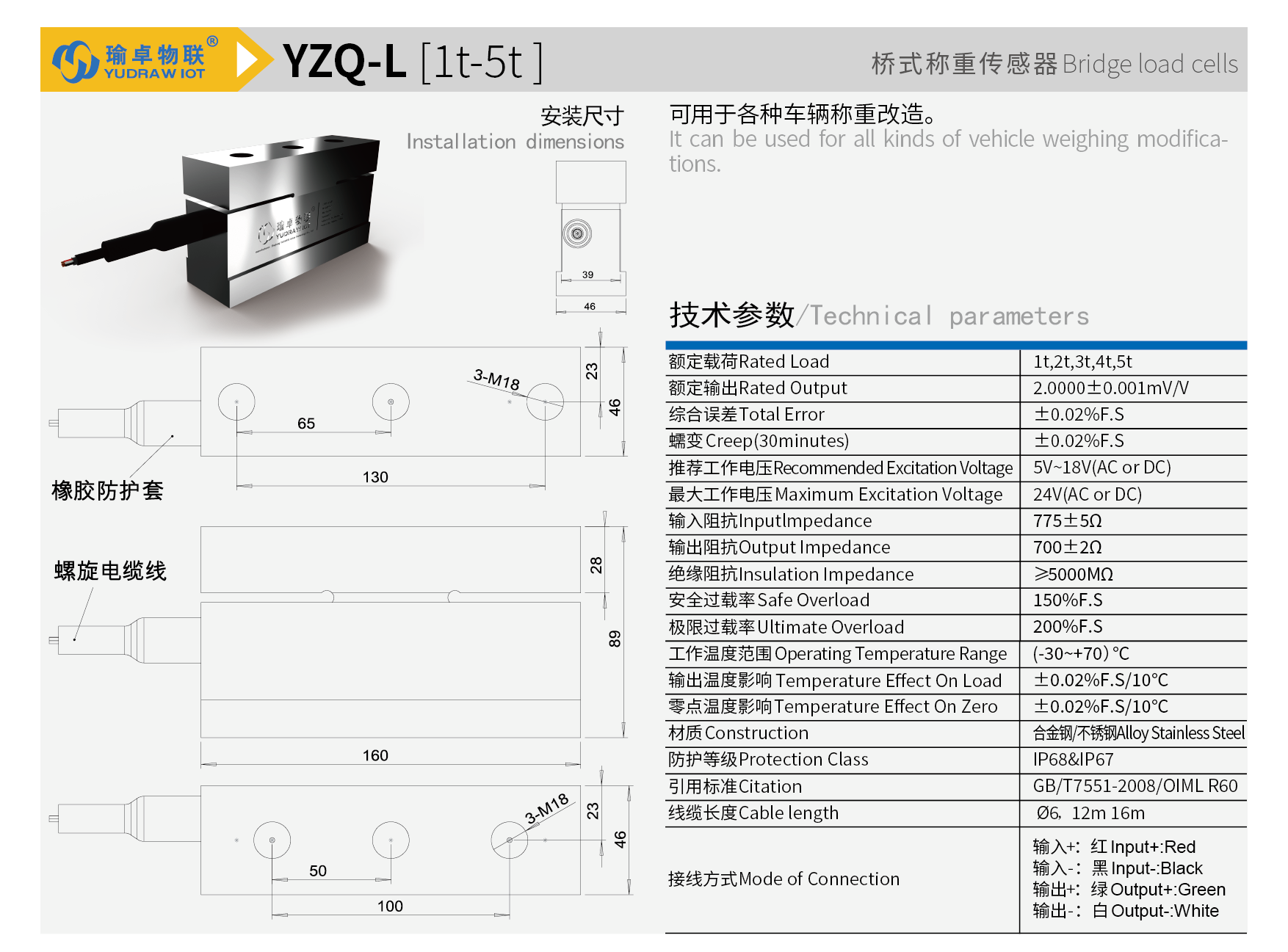Click the 'Total Error' row label
1288x952 pixels.
(x=746, y=414)
